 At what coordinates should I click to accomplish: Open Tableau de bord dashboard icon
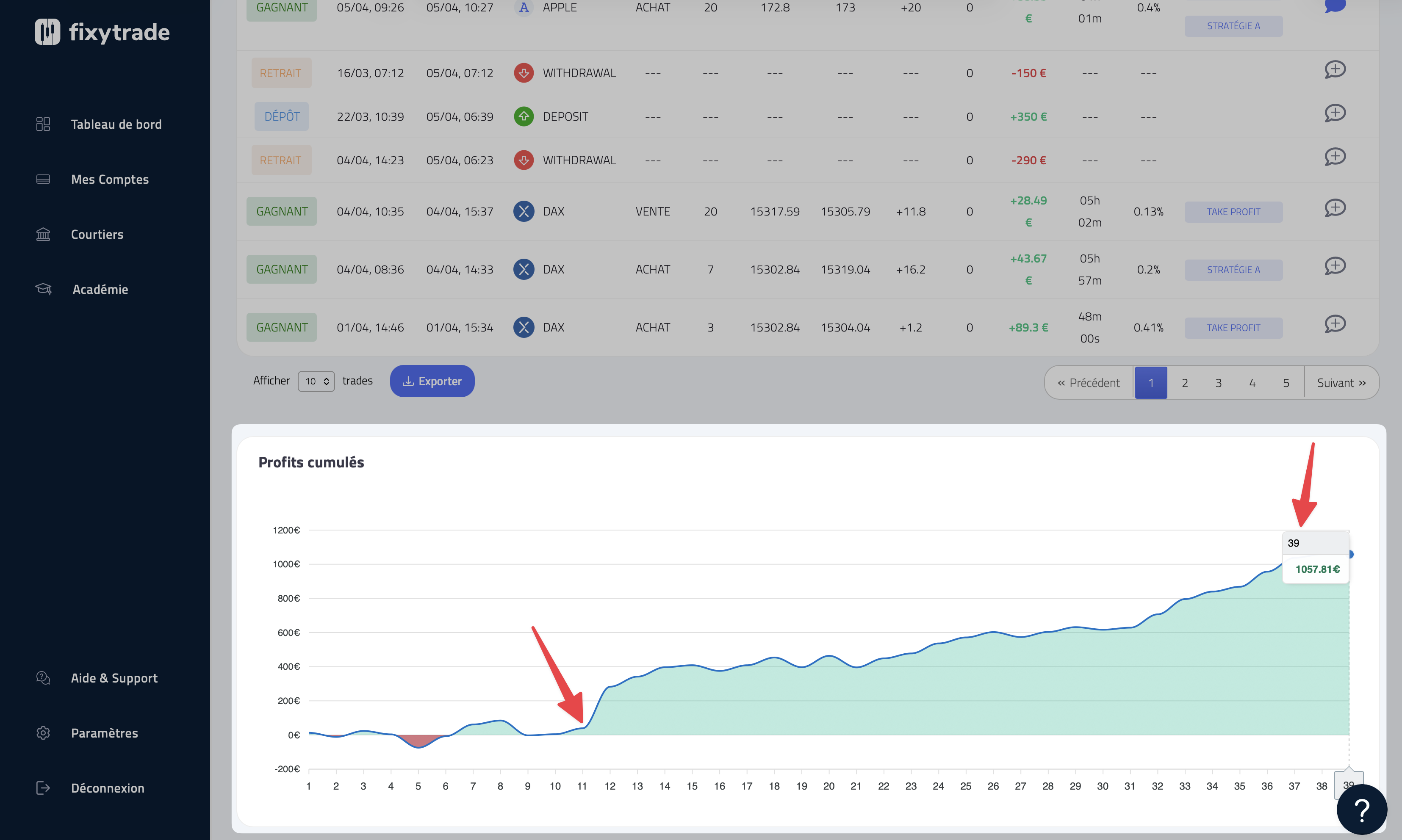(x=43, y=124)
